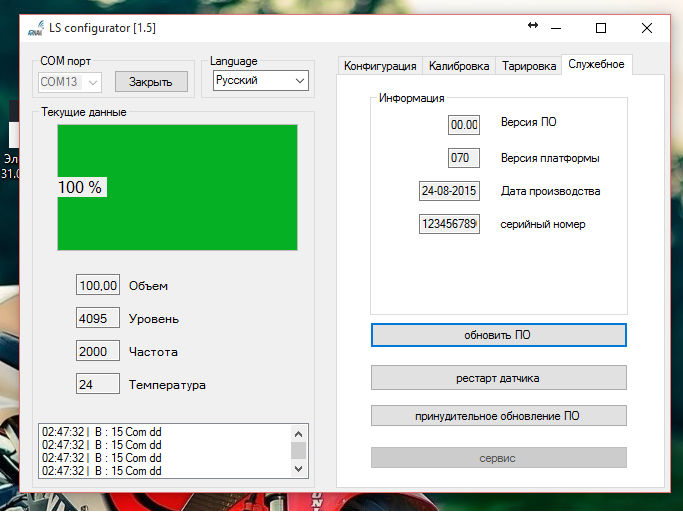Click the green 100 % level indicator
The image size is (683, 512).
coord(177,187)
